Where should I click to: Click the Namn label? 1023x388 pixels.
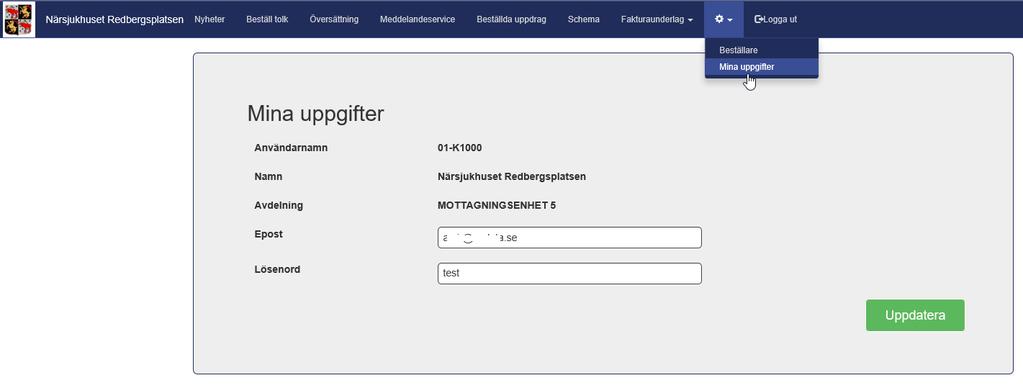point(268,177)
